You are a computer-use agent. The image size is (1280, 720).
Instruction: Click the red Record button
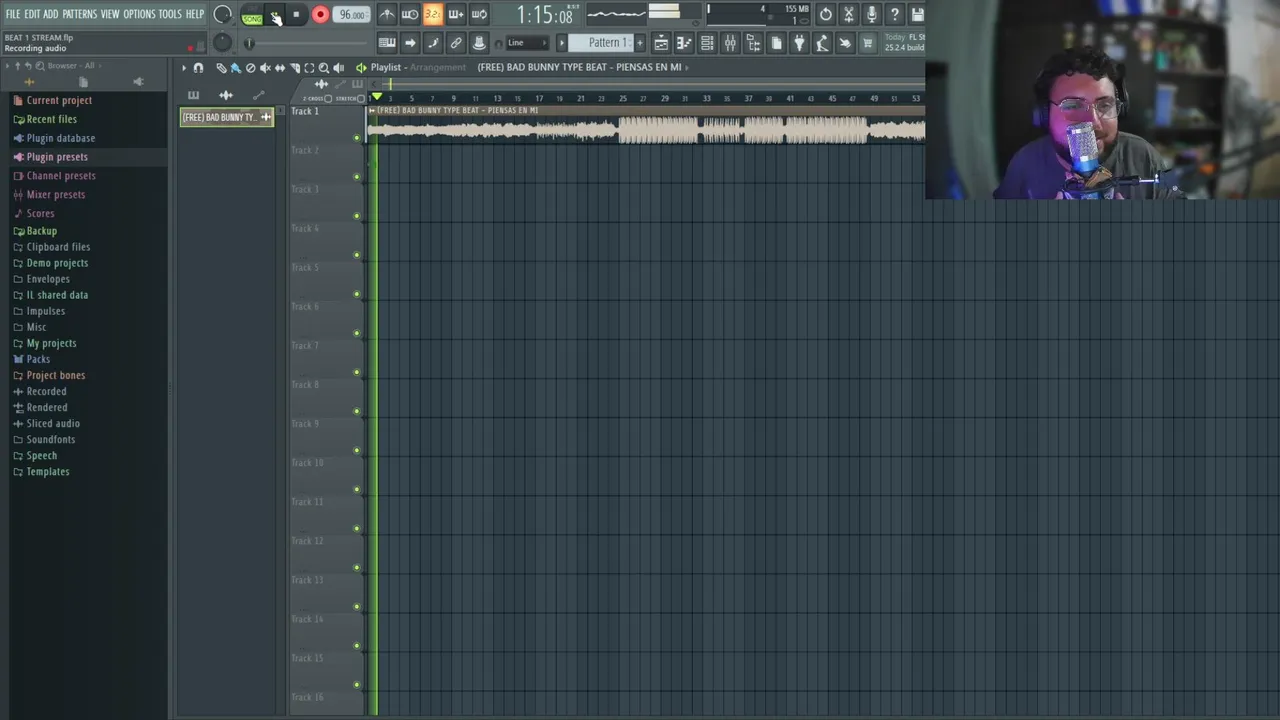pos(320,15)
